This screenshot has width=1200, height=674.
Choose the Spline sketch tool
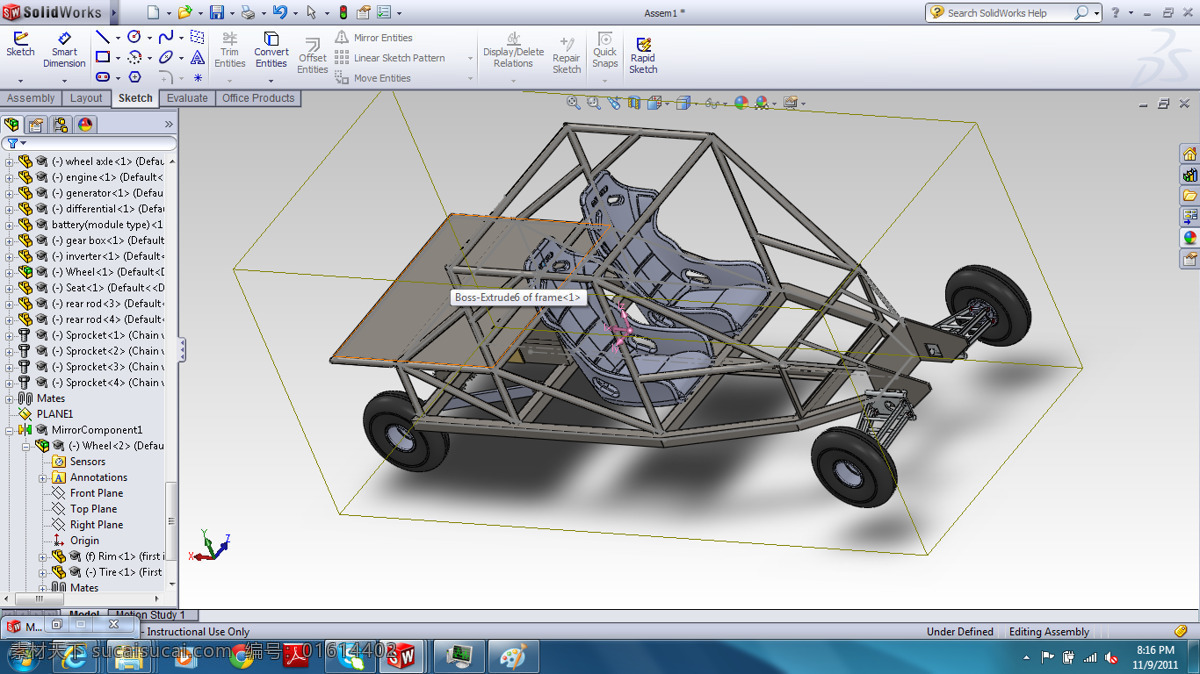(x=166, y=37)
